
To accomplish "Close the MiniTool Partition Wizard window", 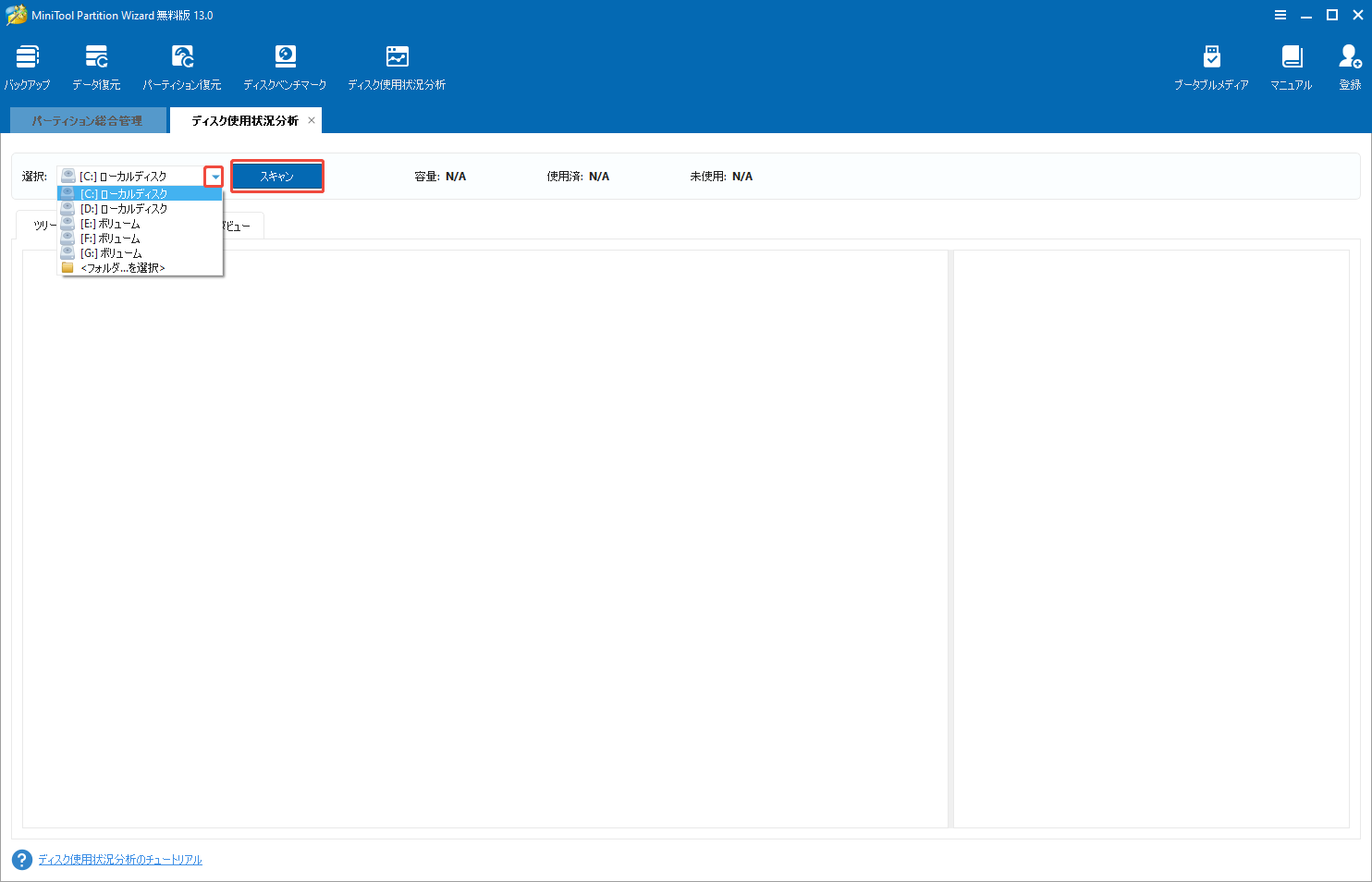I will (1358, 15).
